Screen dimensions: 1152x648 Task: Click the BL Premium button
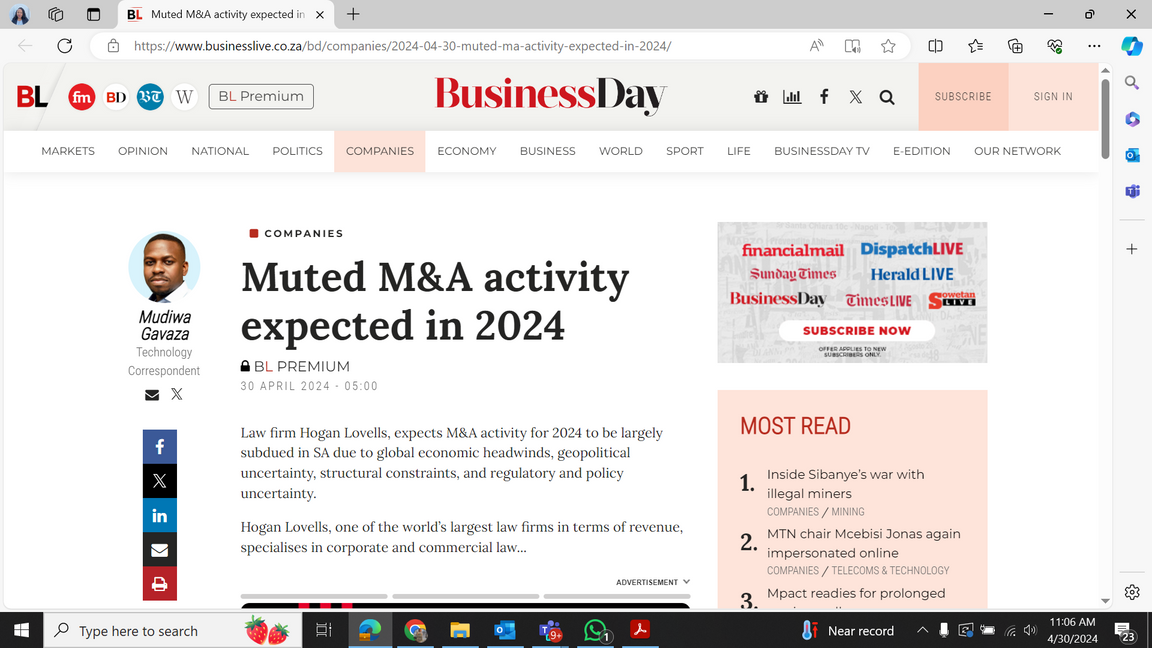click(x=261, y=96)
